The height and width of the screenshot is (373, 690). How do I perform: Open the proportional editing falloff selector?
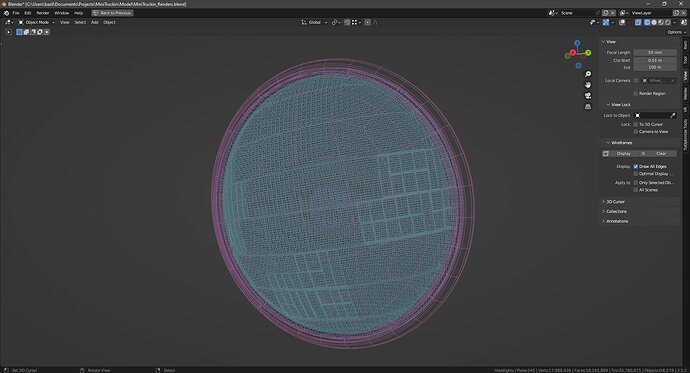pyautogui.click(x=375, y=22)
